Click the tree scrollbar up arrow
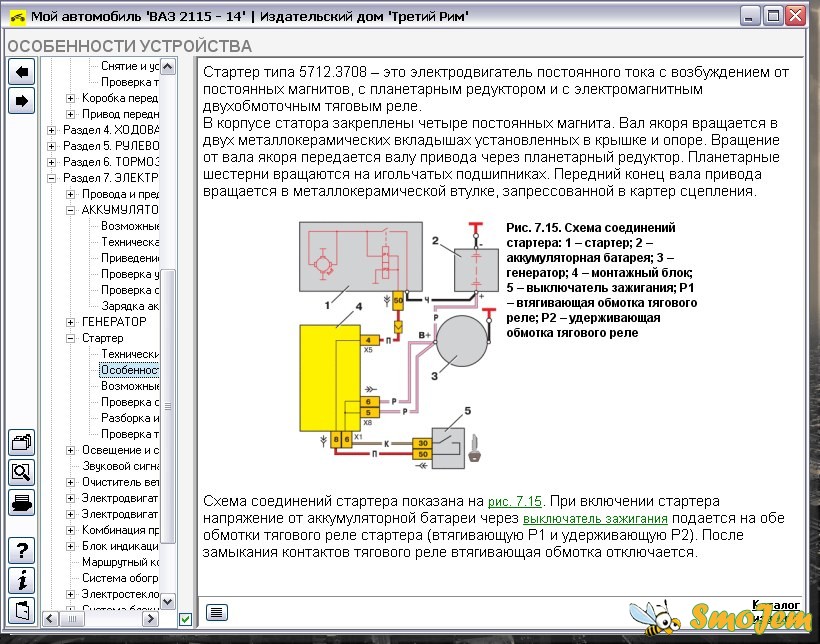820x644 pixels. (168, 66)
